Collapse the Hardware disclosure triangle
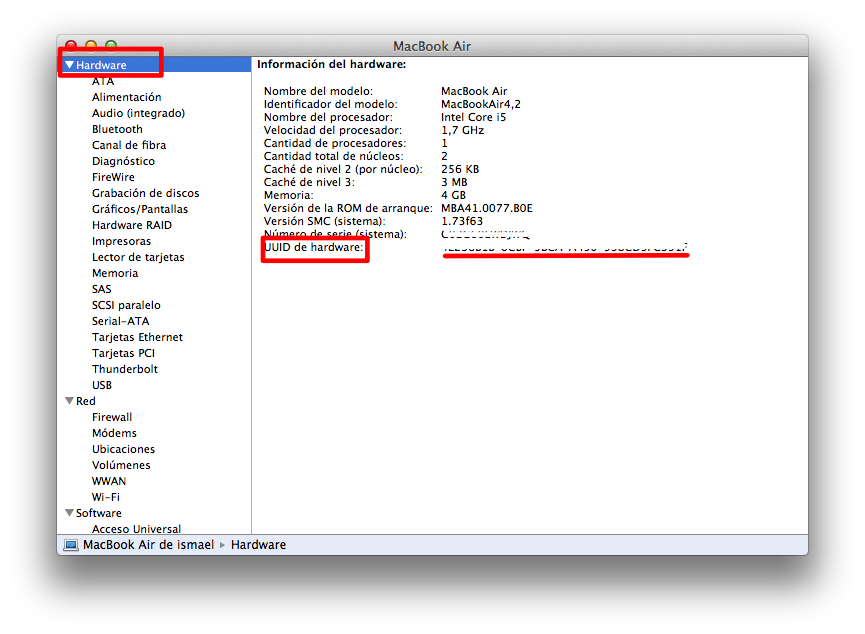This screenshot has width=865, height=634. pos(70,65)
